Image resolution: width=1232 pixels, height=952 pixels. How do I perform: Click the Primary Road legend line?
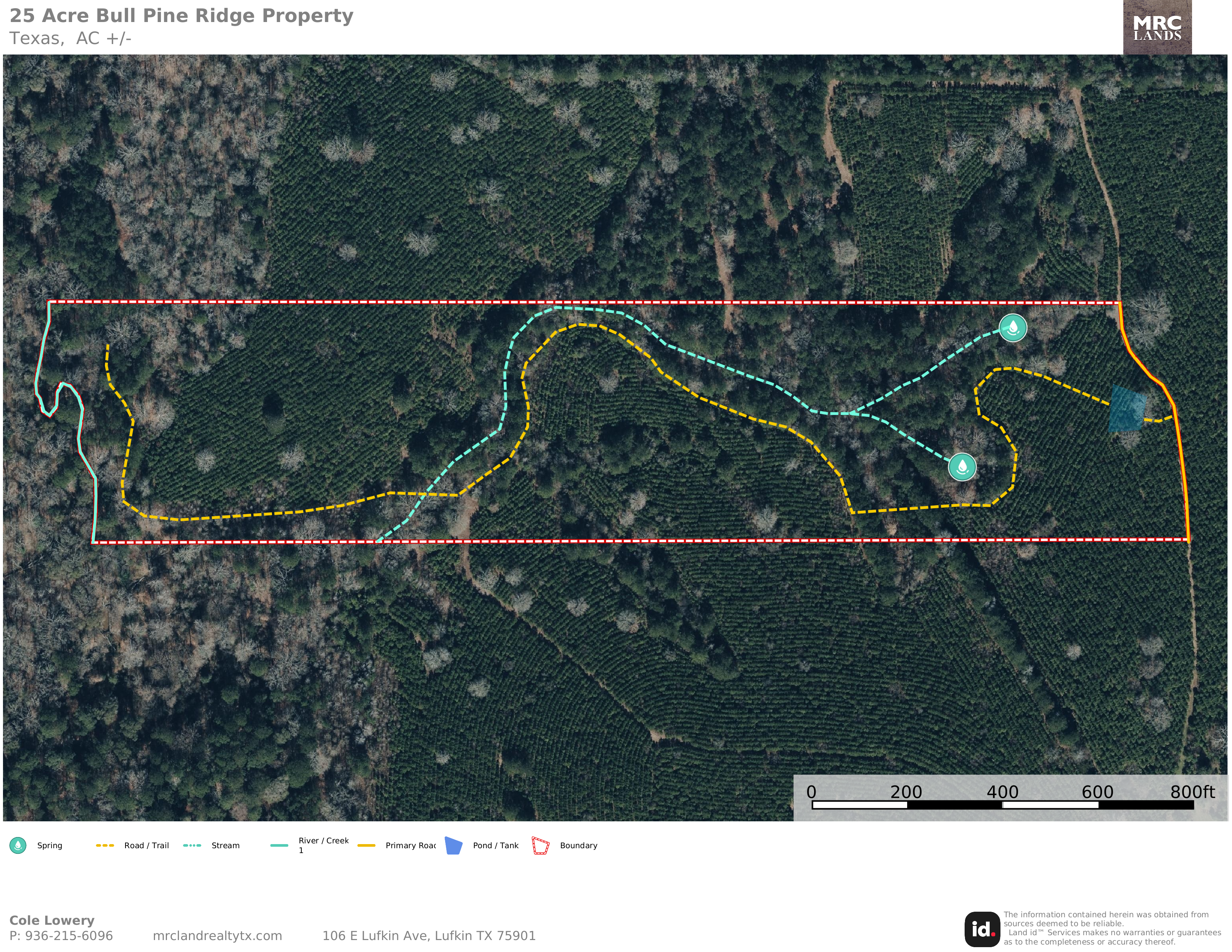(367, 845)
